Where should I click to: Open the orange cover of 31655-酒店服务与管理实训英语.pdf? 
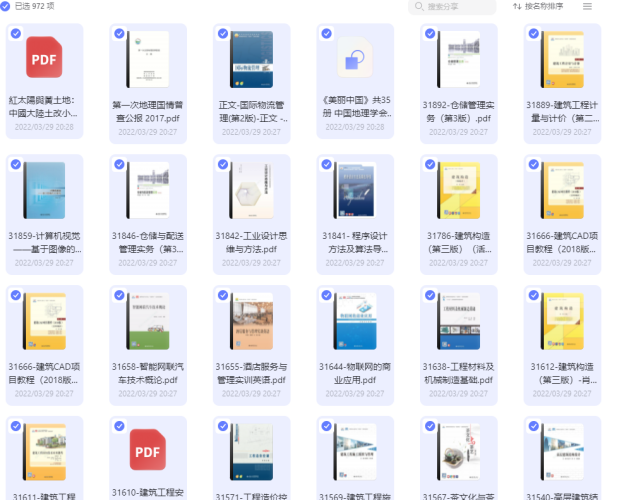pos(251,321)
